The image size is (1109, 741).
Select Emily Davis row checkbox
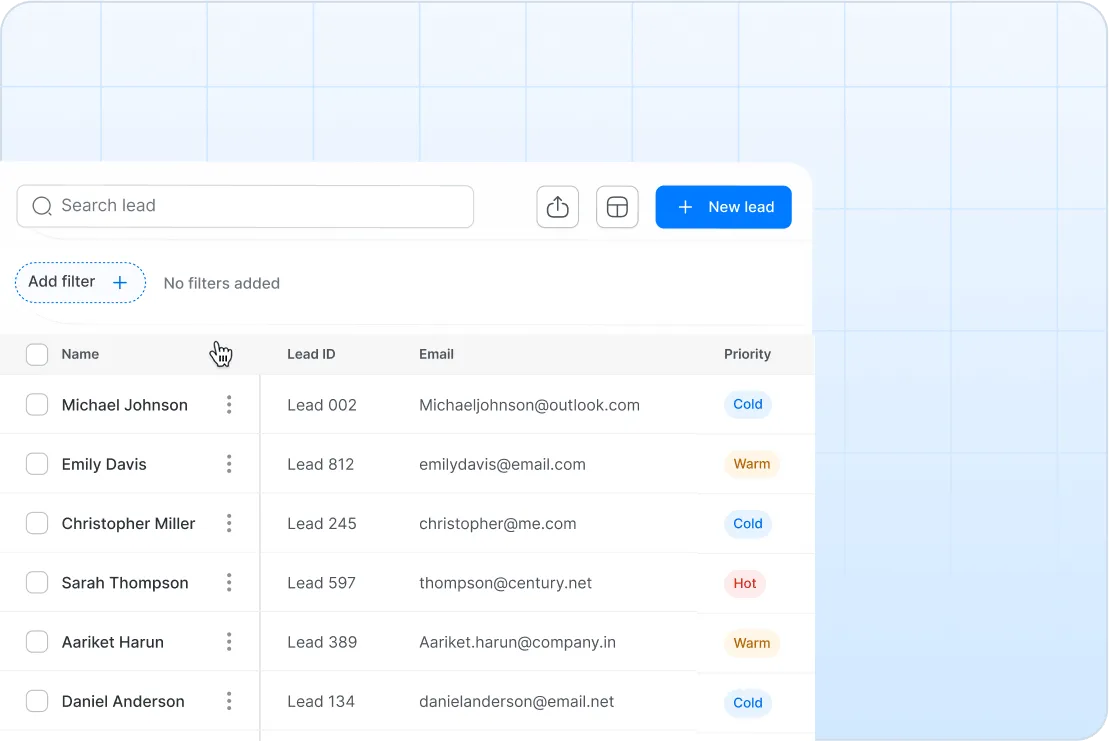point(37,464)
